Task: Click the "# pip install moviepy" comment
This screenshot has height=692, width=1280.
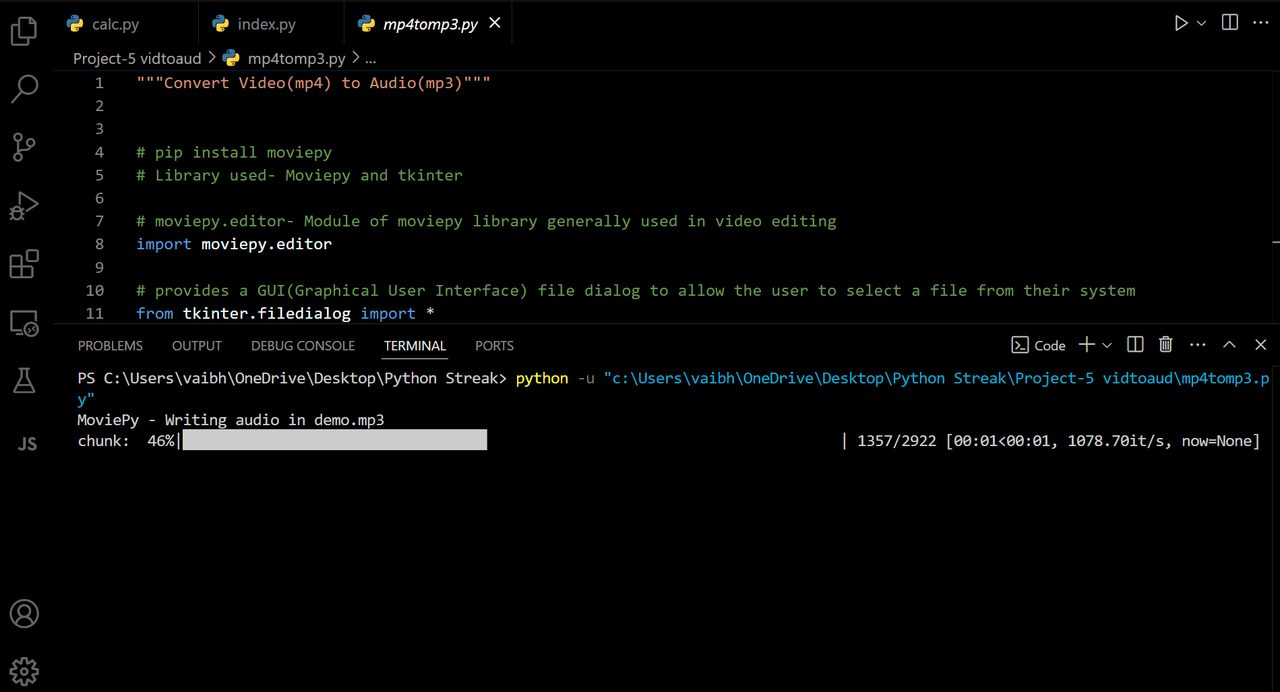Action: click(x=234, y=152)
